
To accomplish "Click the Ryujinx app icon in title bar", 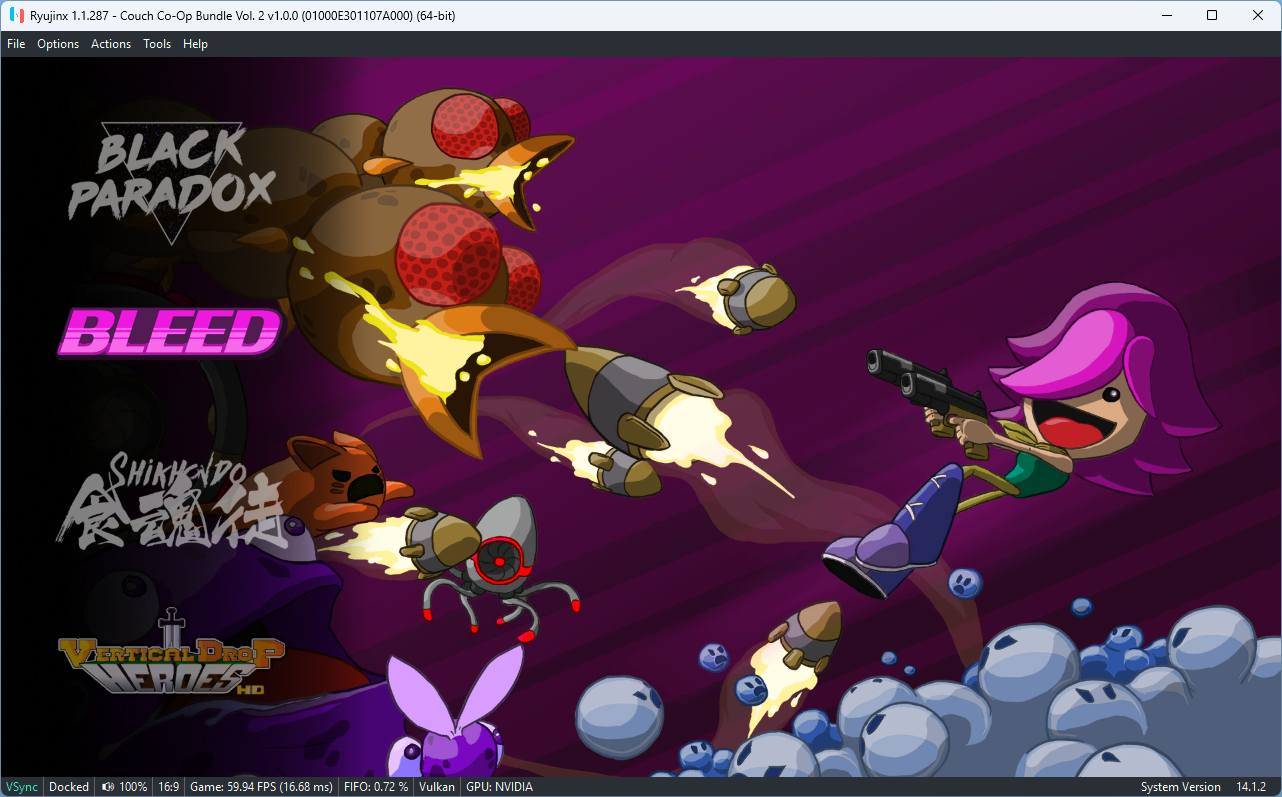I will (17, 15).
